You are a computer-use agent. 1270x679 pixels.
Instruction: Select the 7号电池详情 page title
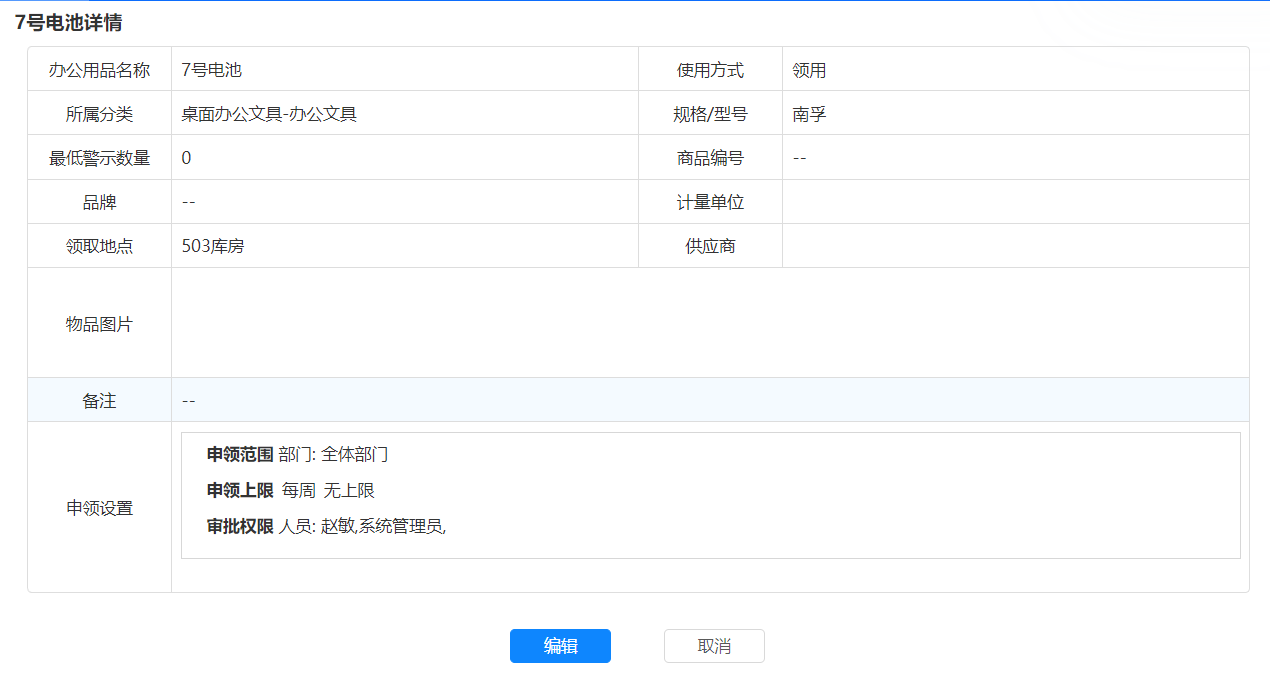click(x=69, y=22)
